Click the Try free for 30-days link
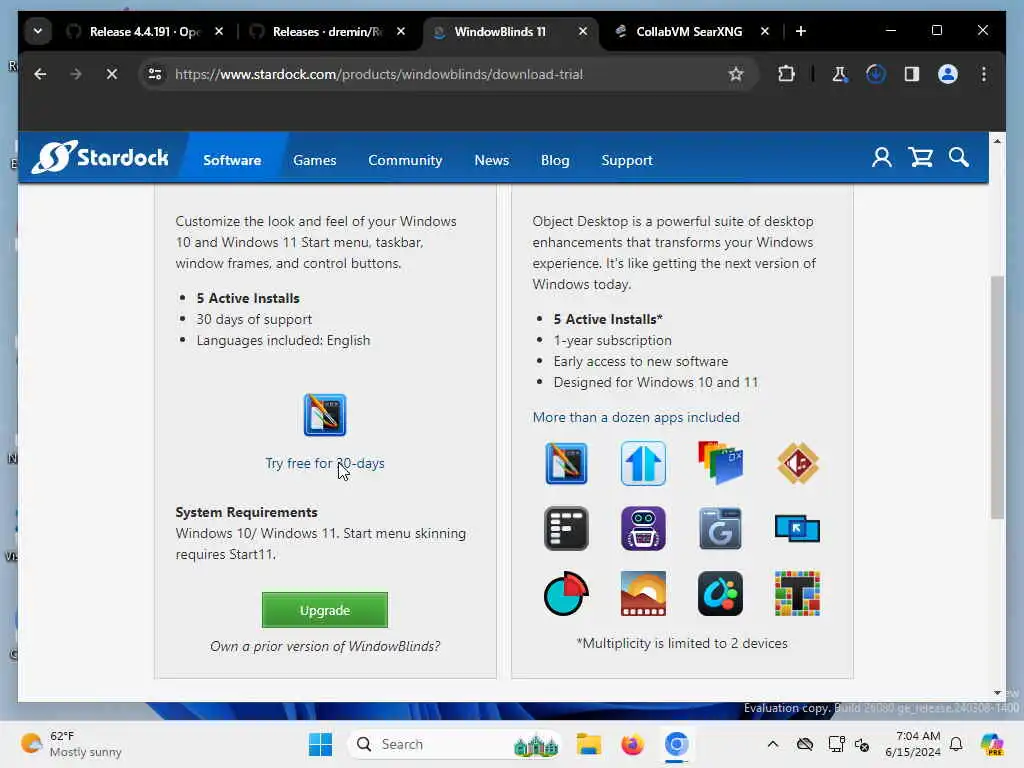 click(x=325, y=463)
